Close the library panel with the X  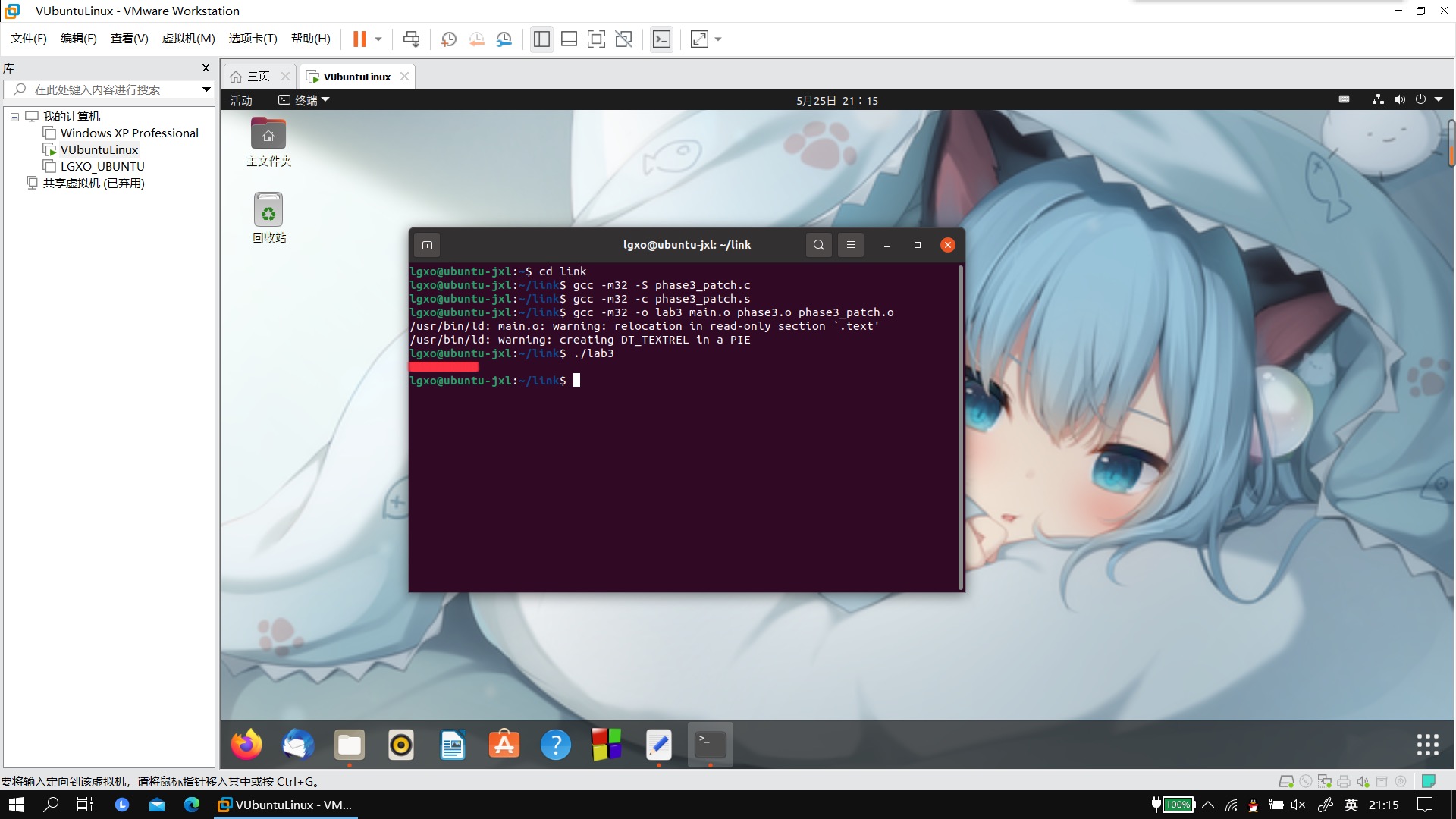(206, 68)
